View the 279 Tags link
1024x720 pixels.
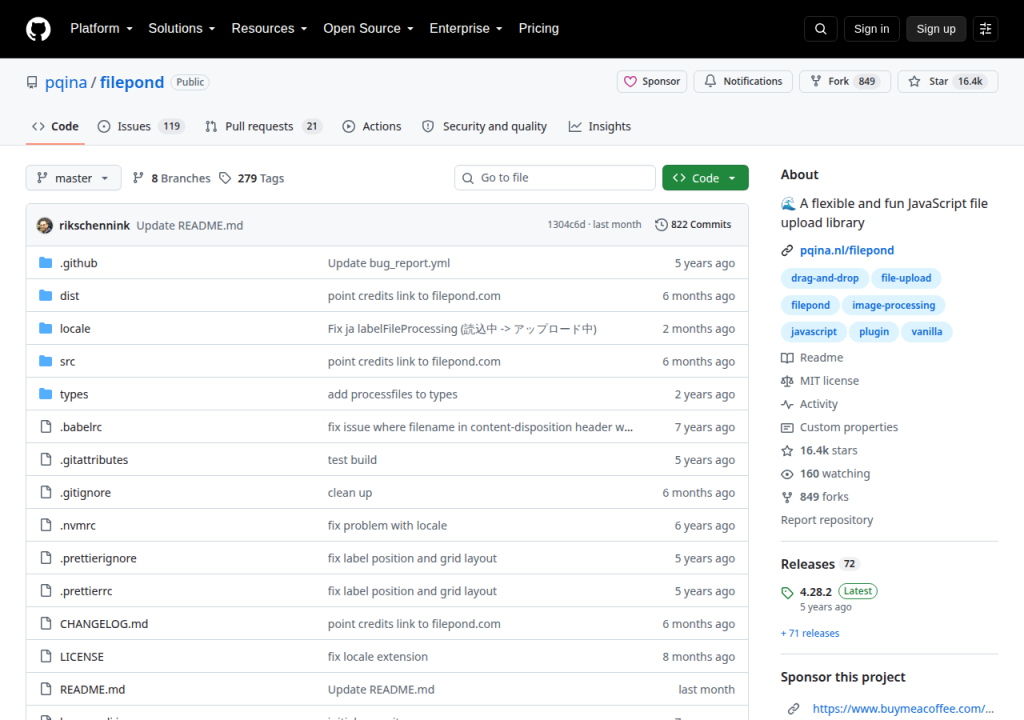pyautogui.click(x=252, y=178)
